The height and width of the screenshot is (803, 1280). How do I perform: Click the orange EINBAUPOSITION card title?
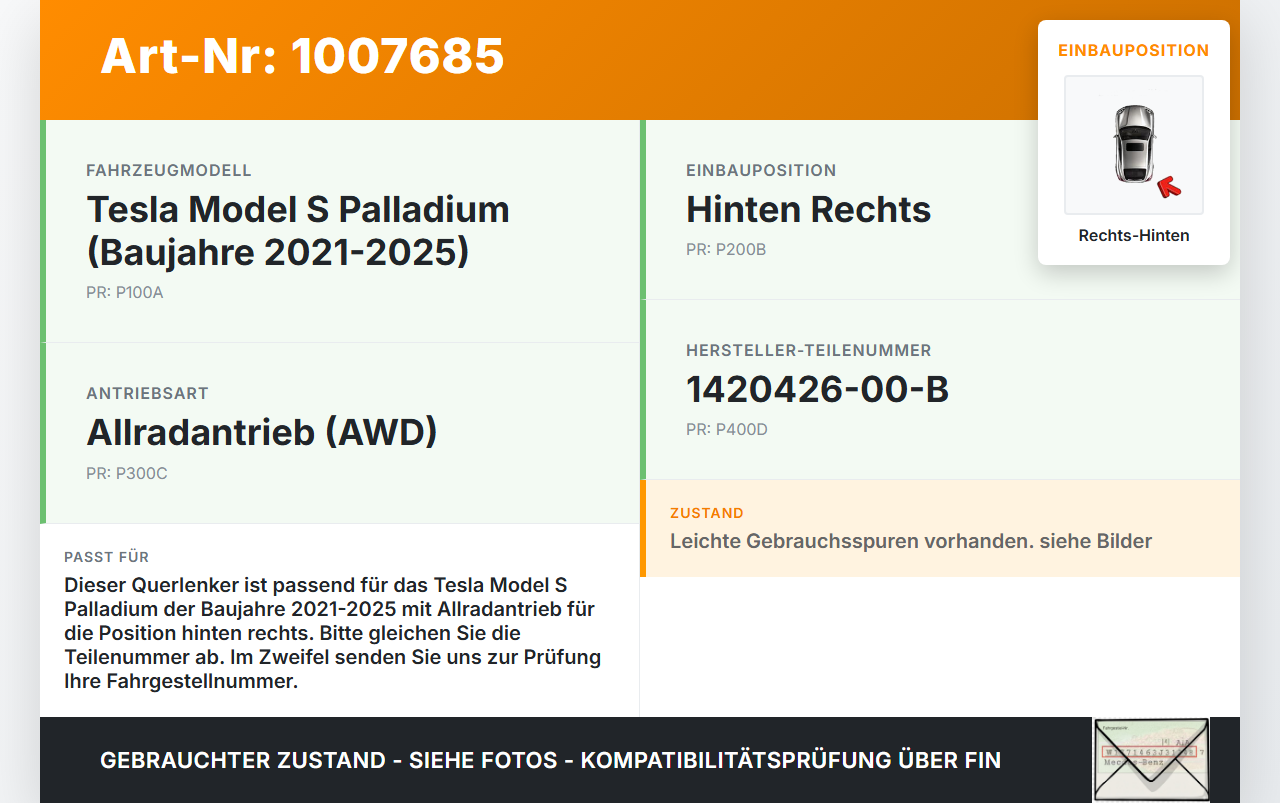click(1134, 50)
